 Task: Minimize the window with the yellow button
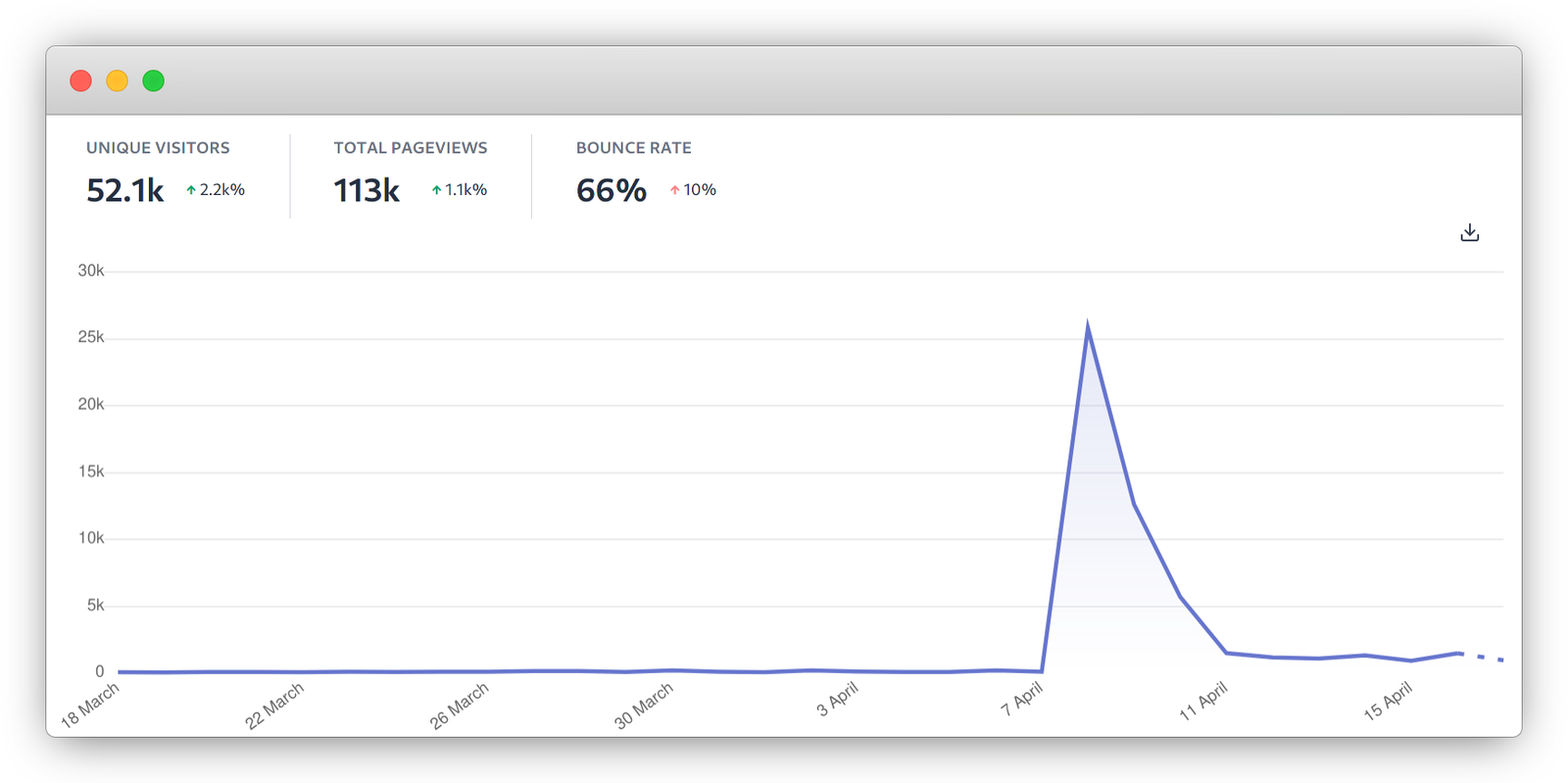click(x=118, y=81)
